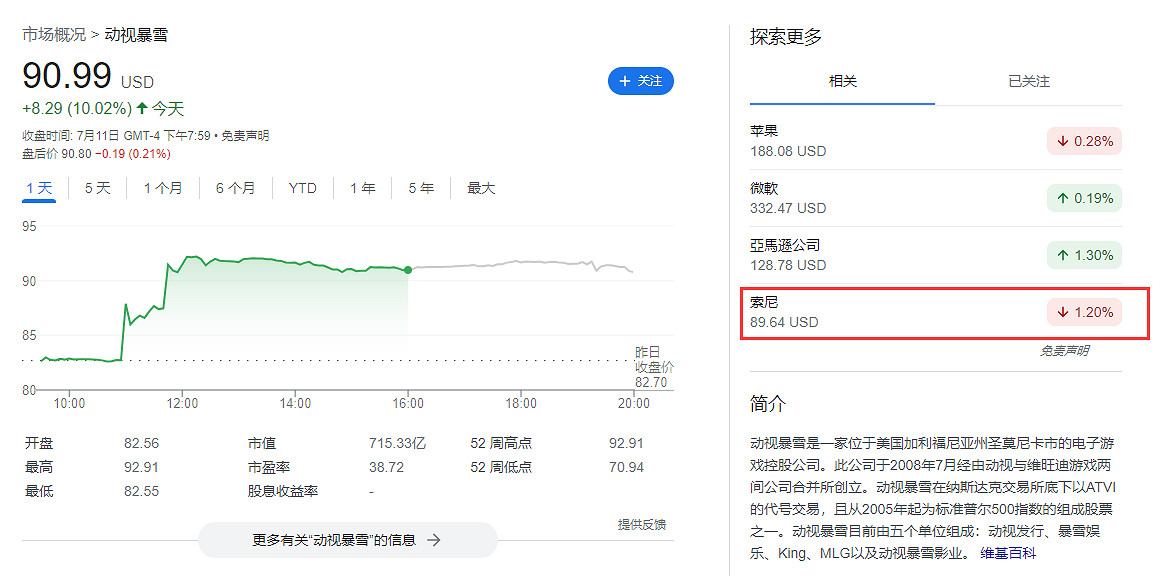Image resolution: width=1164 pixels, height=576 pixels.
Task: Click the green price marker on the chart
Action: click(407, 269)
